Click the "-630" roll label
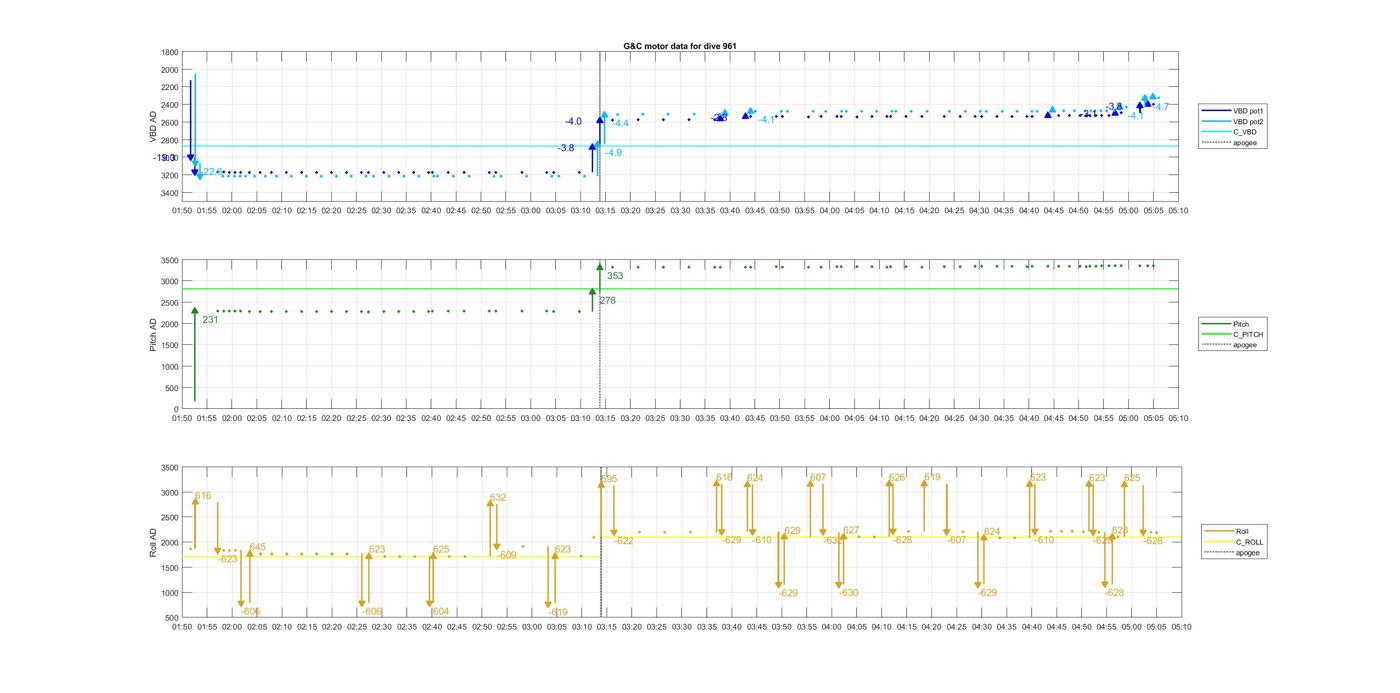 (848, 593)
